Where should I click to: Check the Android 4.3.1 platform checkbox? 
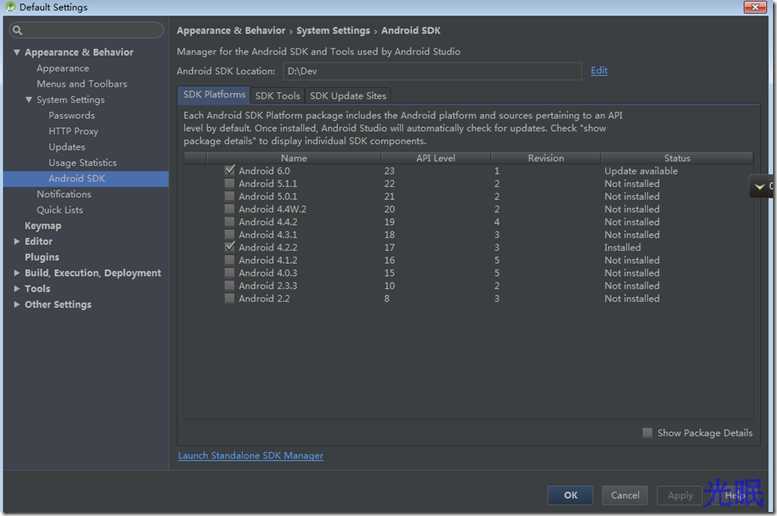[229, 234]
